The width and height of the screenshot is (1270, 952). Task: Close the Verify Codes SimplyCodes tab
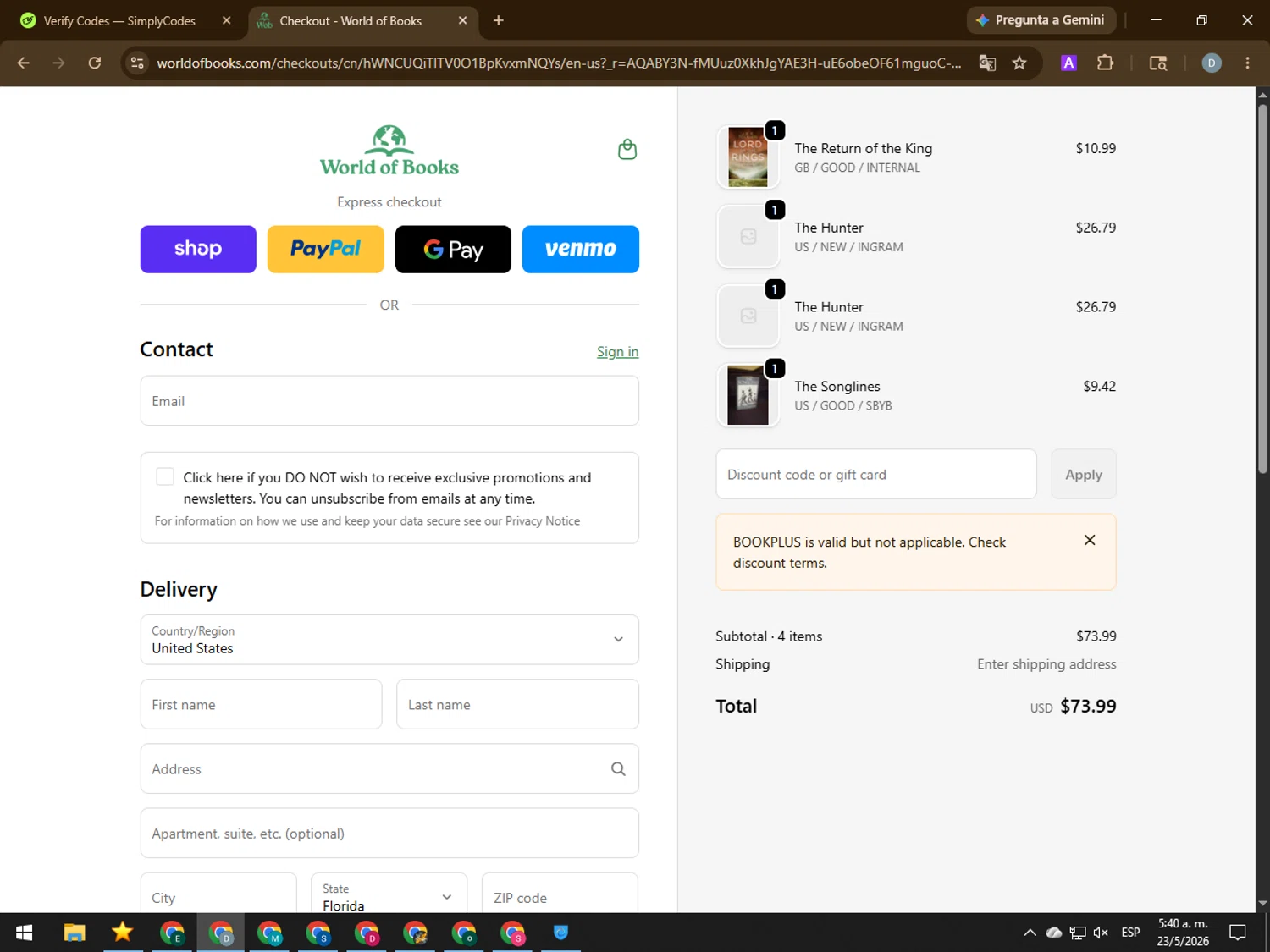point(226,20)
